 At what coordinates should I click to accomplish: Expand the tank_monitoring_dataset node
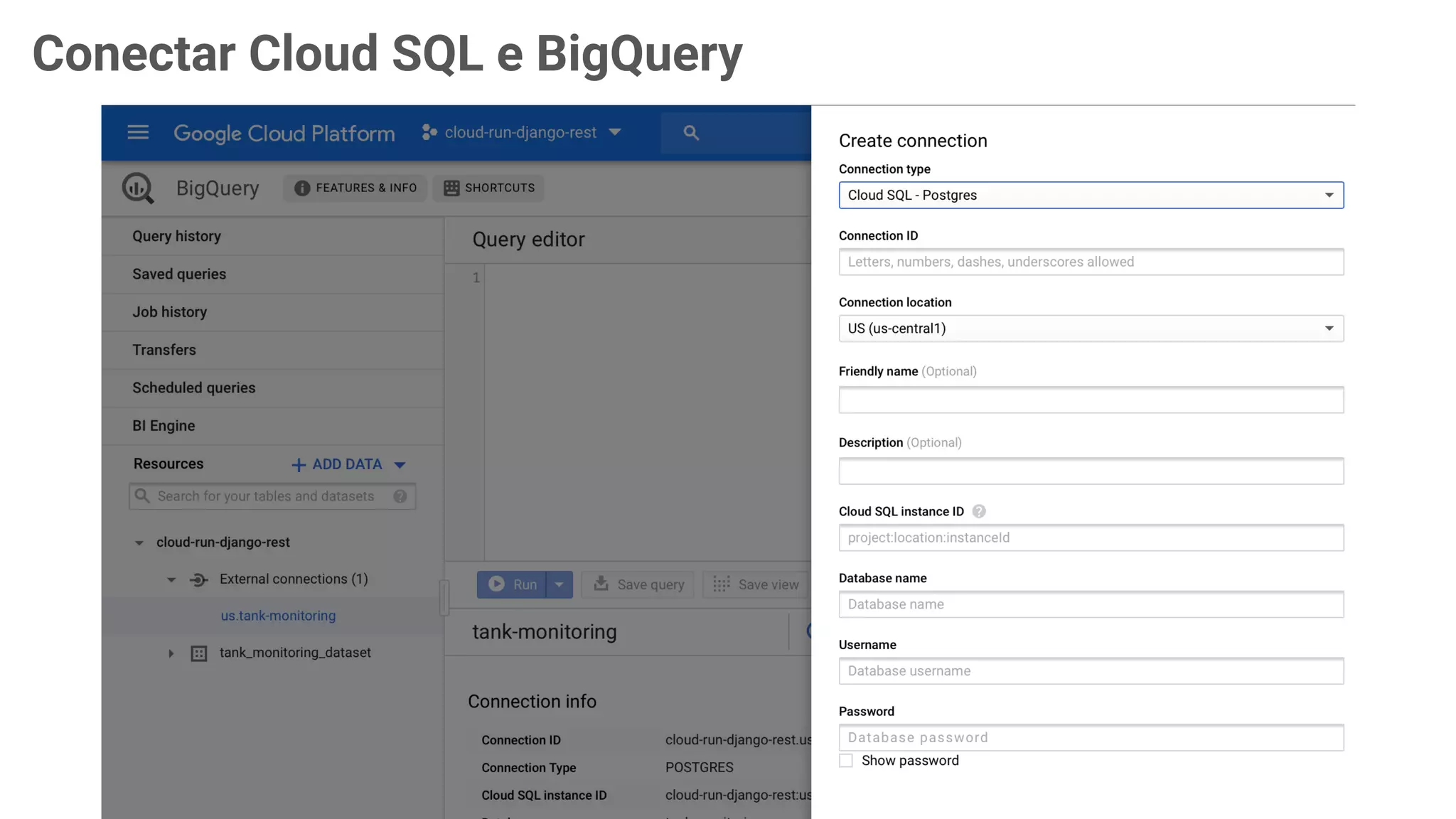coord(171,653)
